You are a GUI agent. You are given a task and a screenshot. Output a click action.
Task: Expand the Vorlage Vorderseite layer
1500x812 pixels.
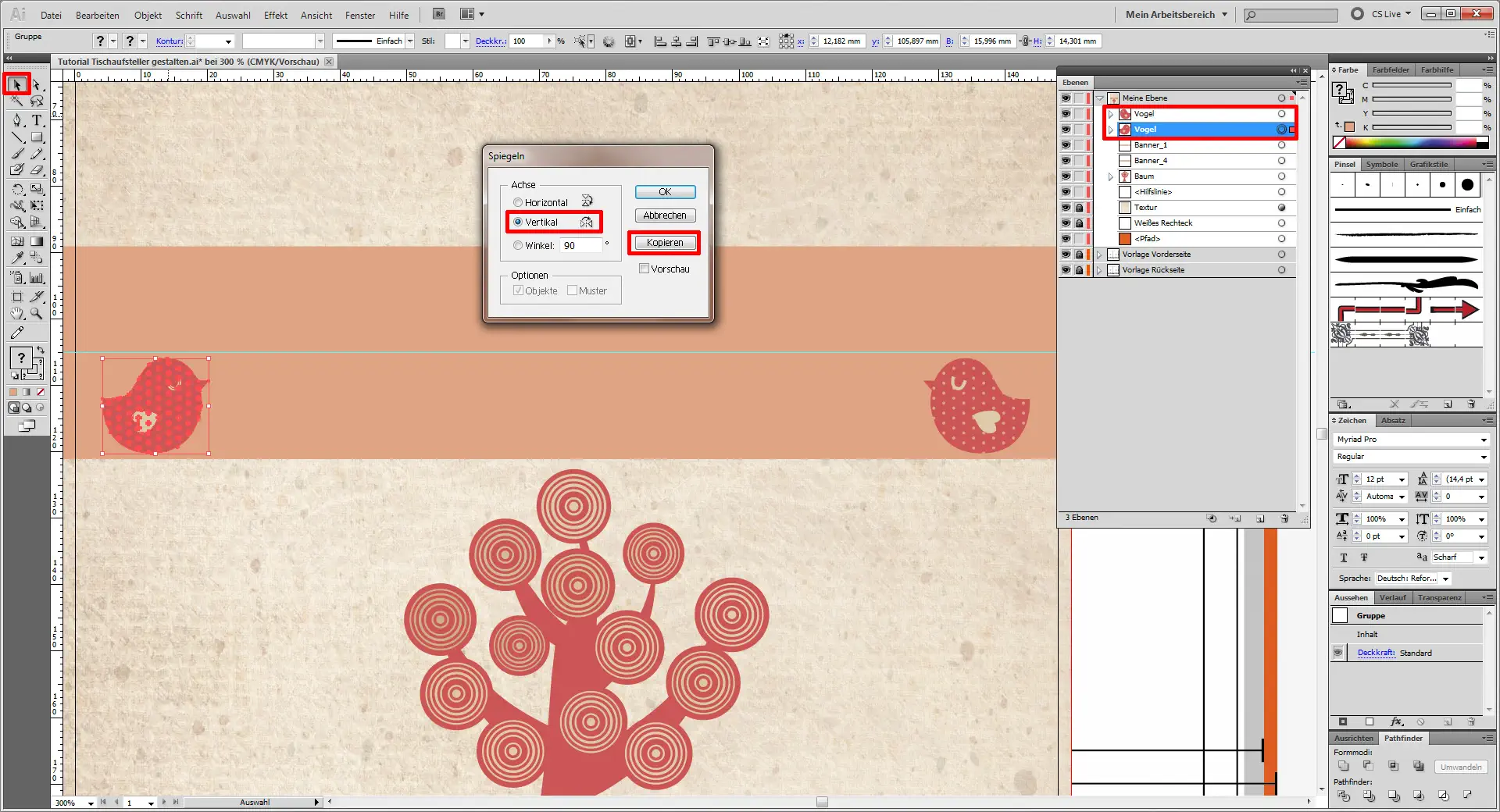coord(1099,255)
